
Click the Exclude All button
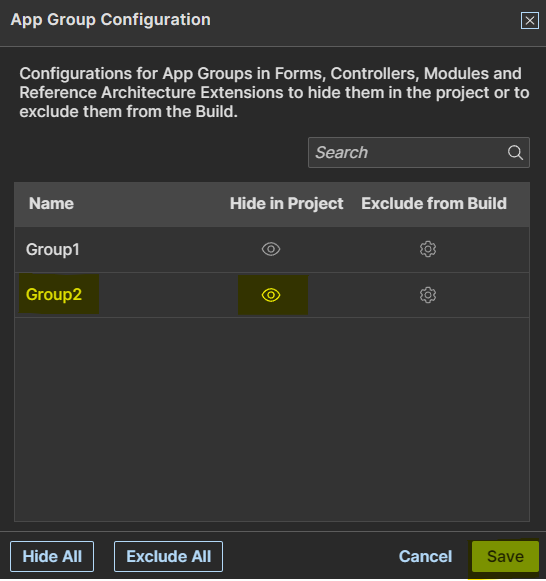[169, 557]
